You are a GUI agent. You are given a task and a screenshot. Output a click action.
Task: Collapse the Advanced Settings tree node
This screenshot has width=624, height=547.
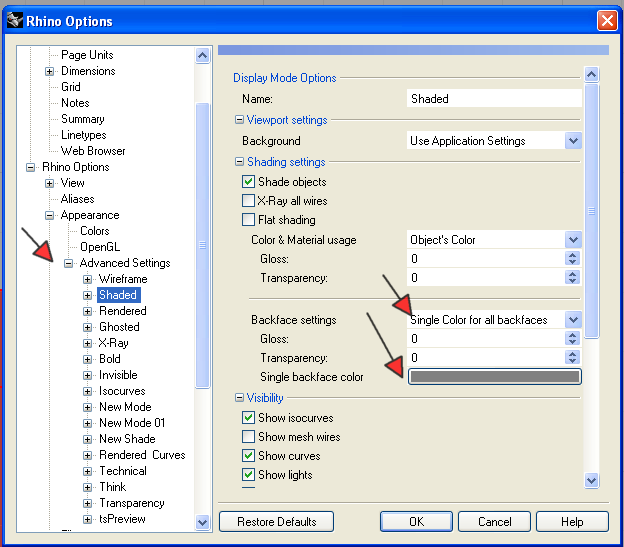(69, 263)
